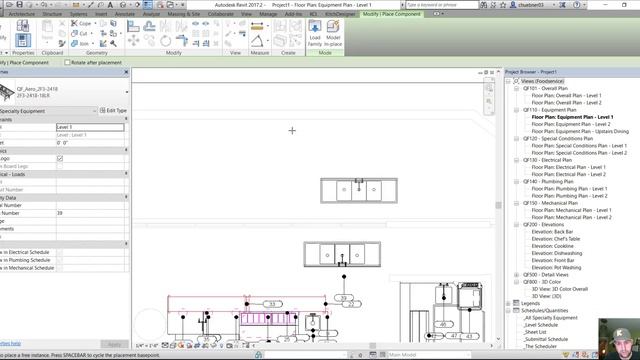Click the Apply button in Properties

[115, 344]
